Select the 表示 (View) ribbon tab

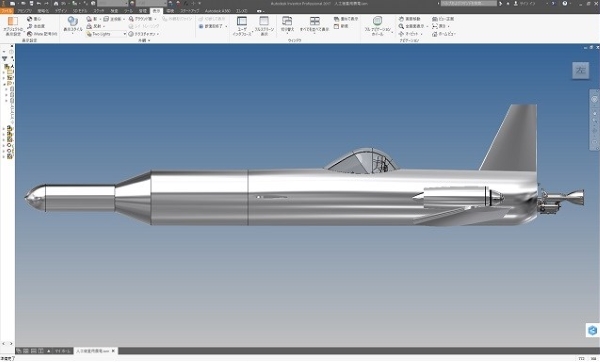coord(156,11)
